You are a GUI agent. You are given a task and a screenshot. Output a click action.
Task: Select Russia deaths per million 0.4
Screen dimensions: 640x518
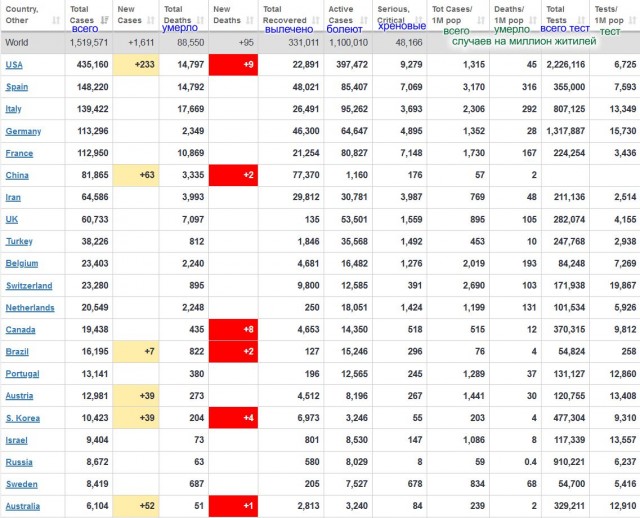pos(530,462)
